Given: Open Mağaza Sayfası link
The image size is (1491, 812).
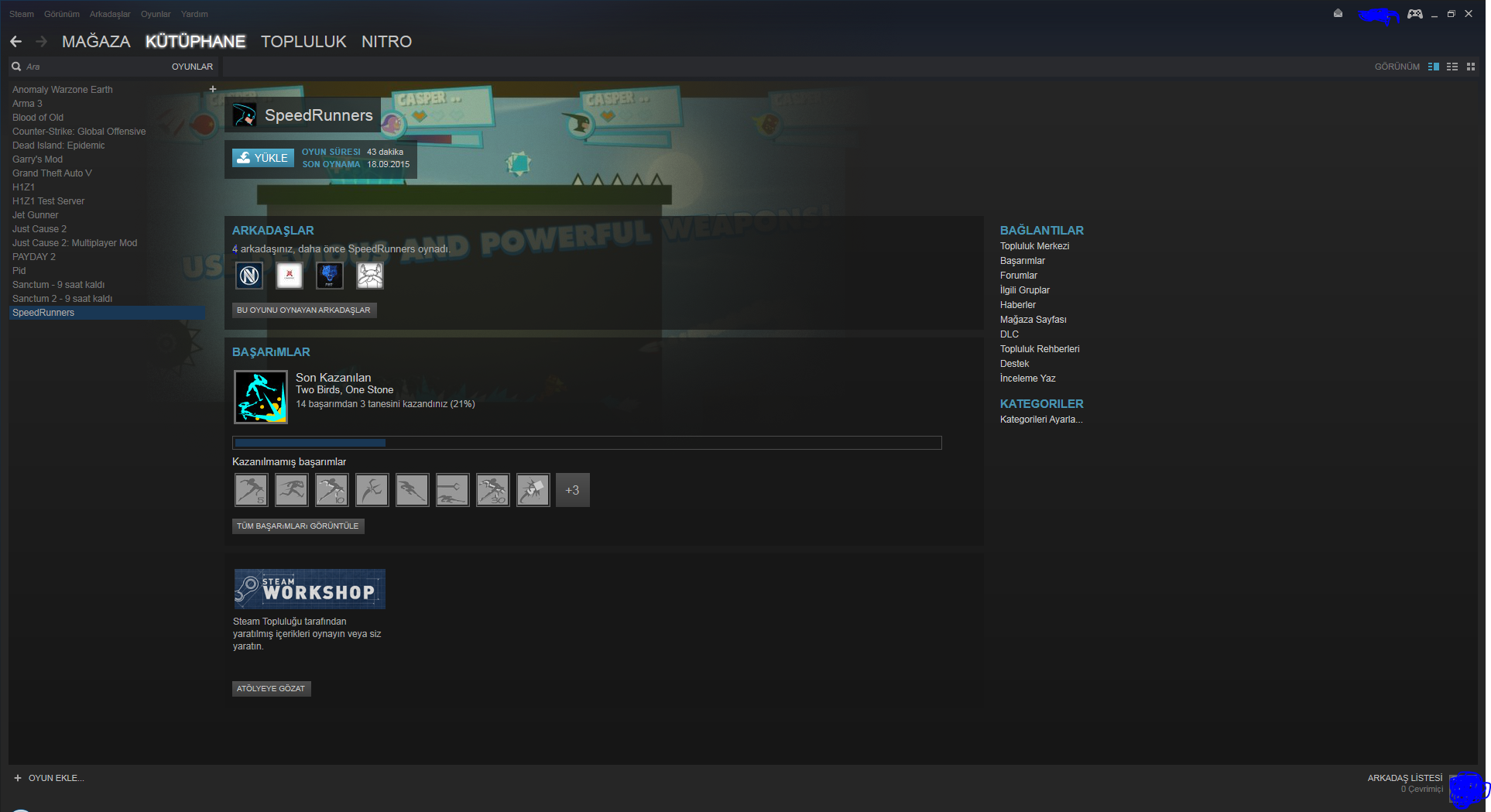Looking at the screenshot, I should pyautogui.click(x=1033, y=320).
